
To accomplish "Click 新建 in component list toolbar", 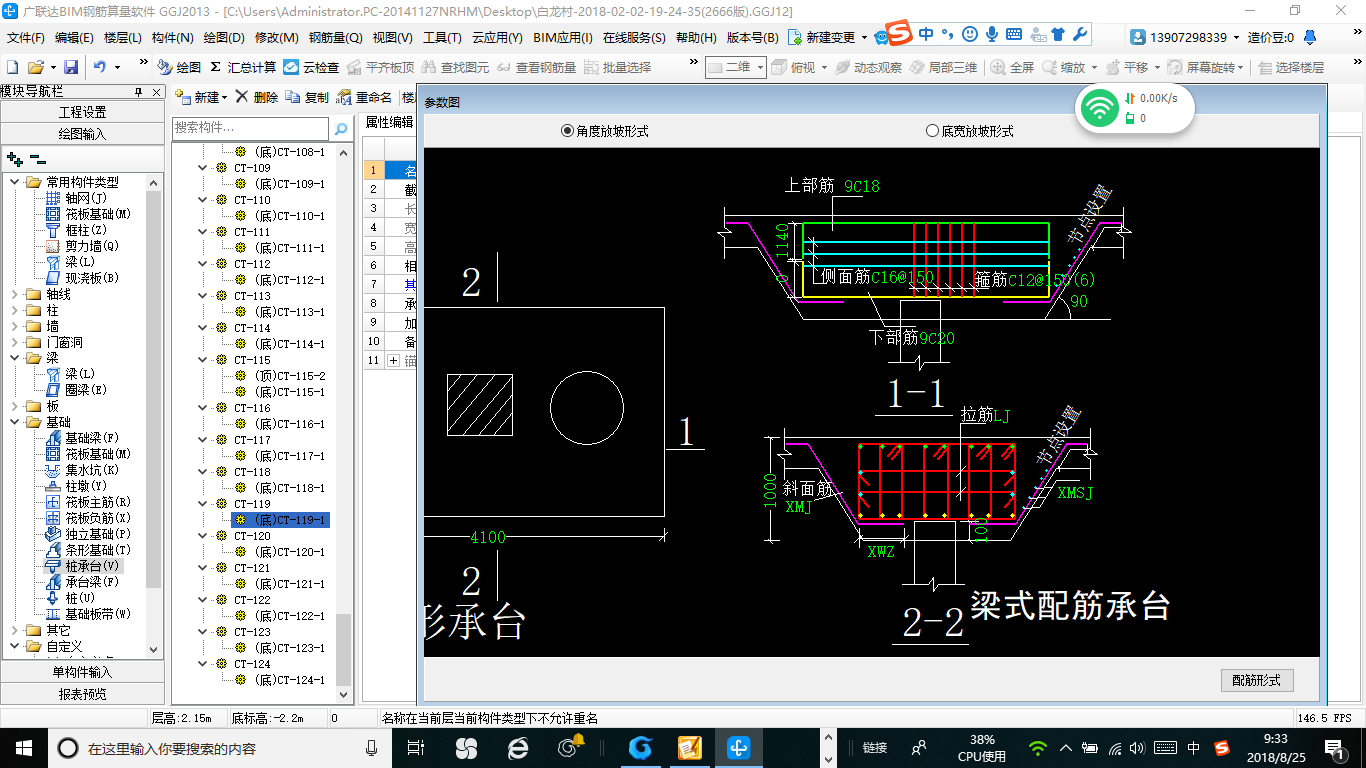I will (x=201, y=97).
